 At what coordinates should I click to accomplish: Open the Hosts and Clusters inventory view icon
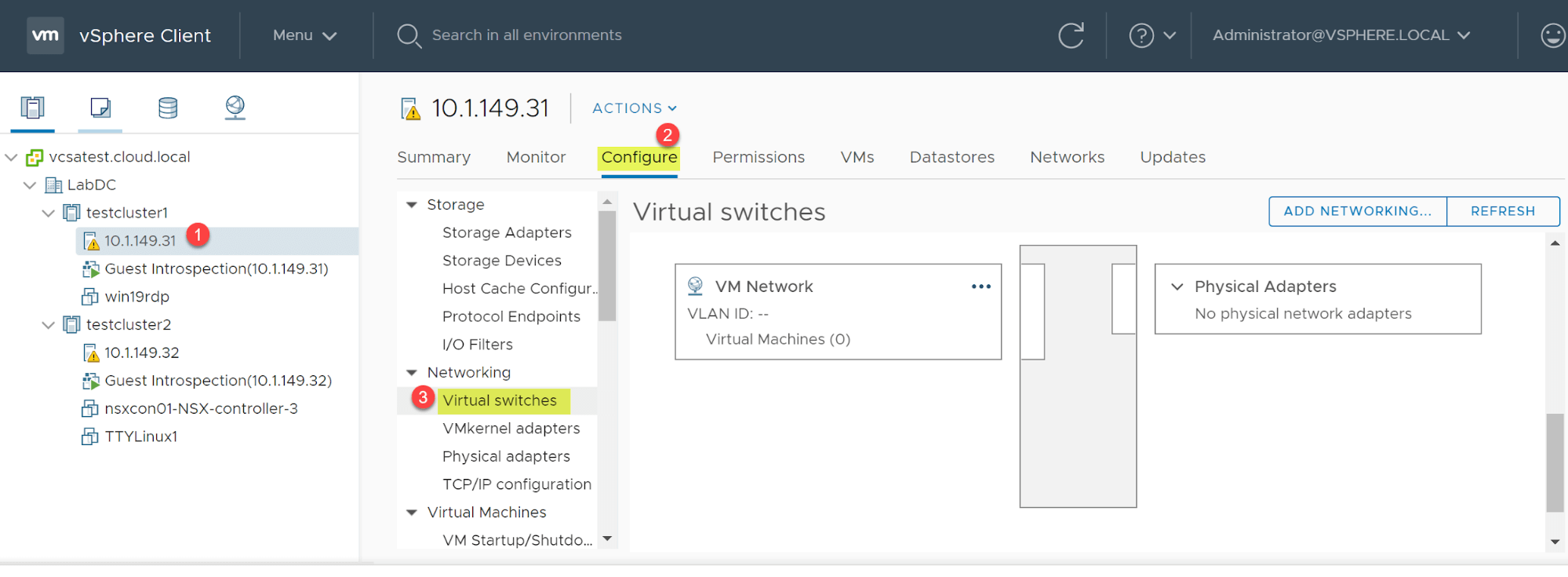pos(32,108)
